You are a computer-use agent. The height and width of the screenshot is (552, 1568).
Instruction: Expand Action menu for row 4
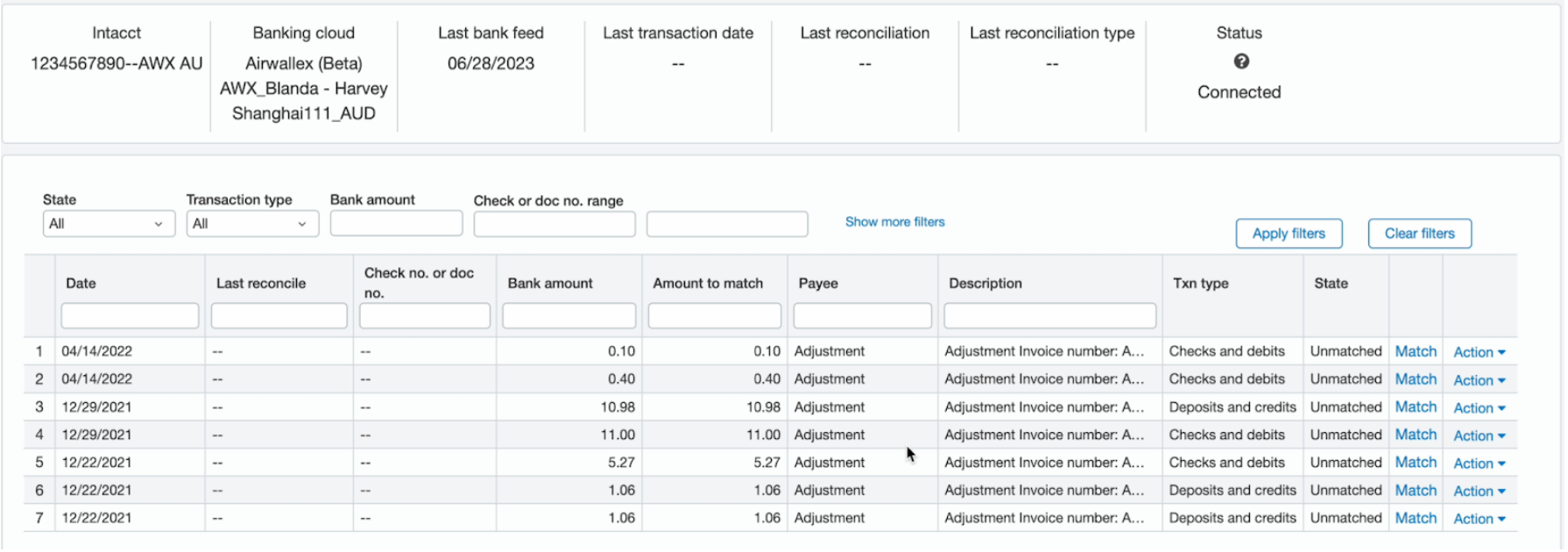pos(1479,435)
